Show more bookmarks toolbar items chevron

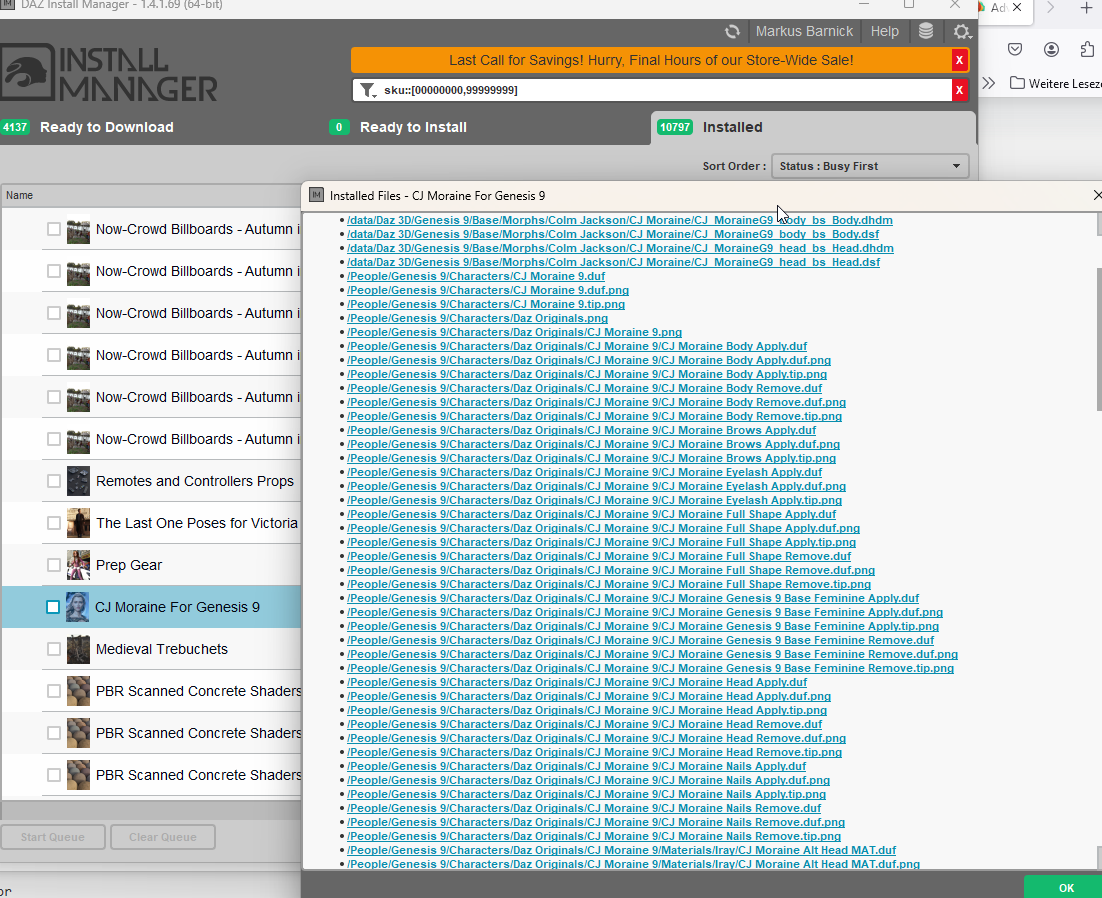pos(989,83)
